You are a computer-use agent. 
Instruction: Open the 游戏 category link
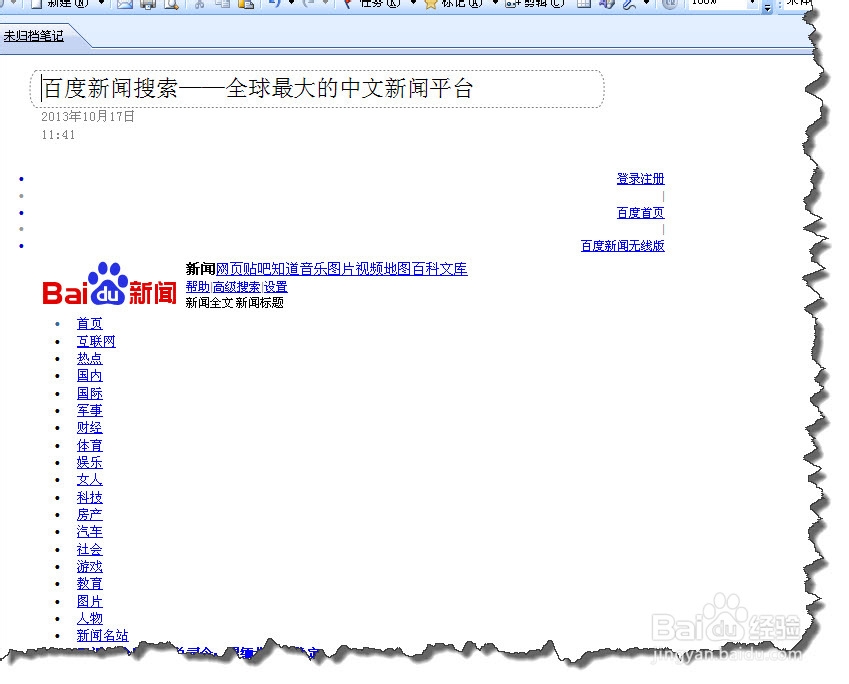tap(89, 566)
